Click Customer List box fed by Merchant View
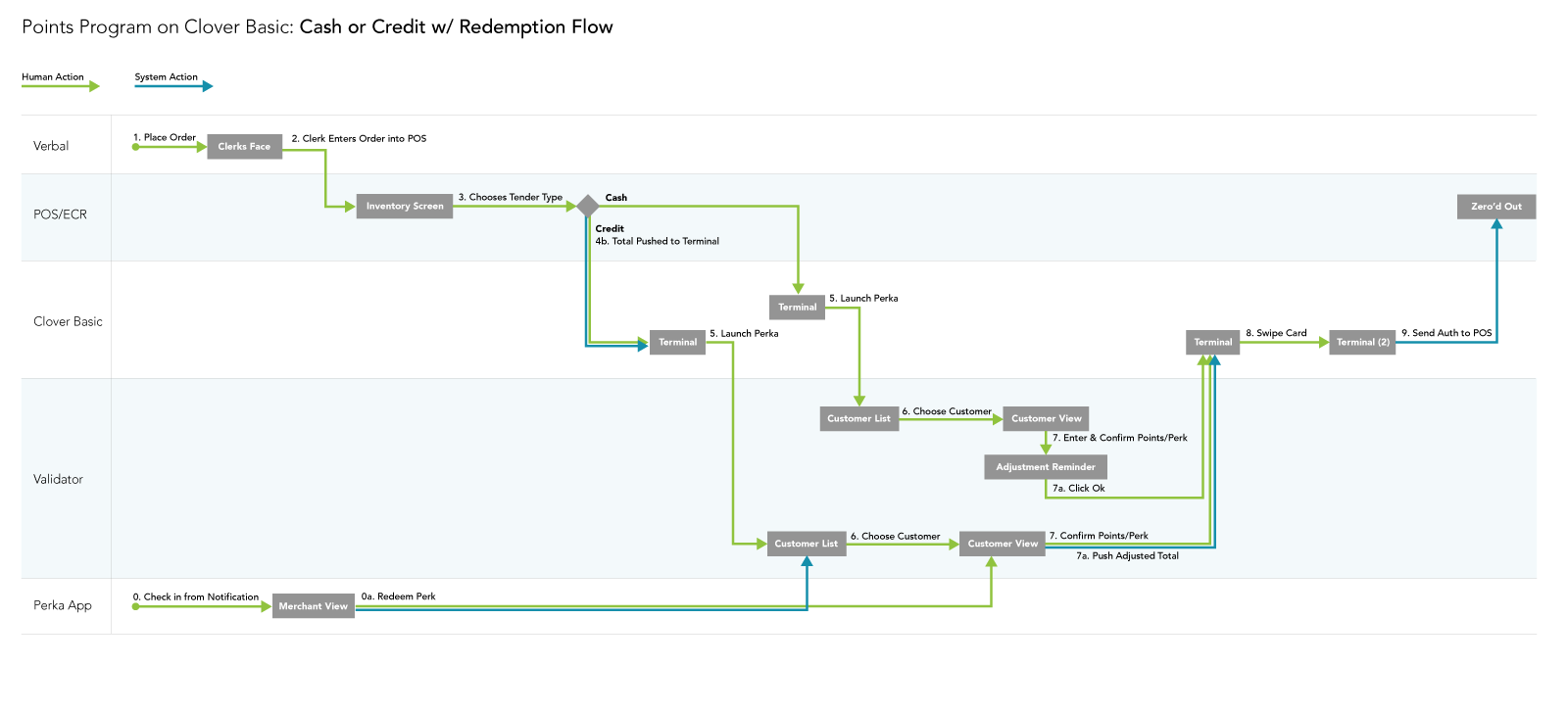Image resolution: width=1568 pixels, height=714 pixels. [x=806, y=544]
